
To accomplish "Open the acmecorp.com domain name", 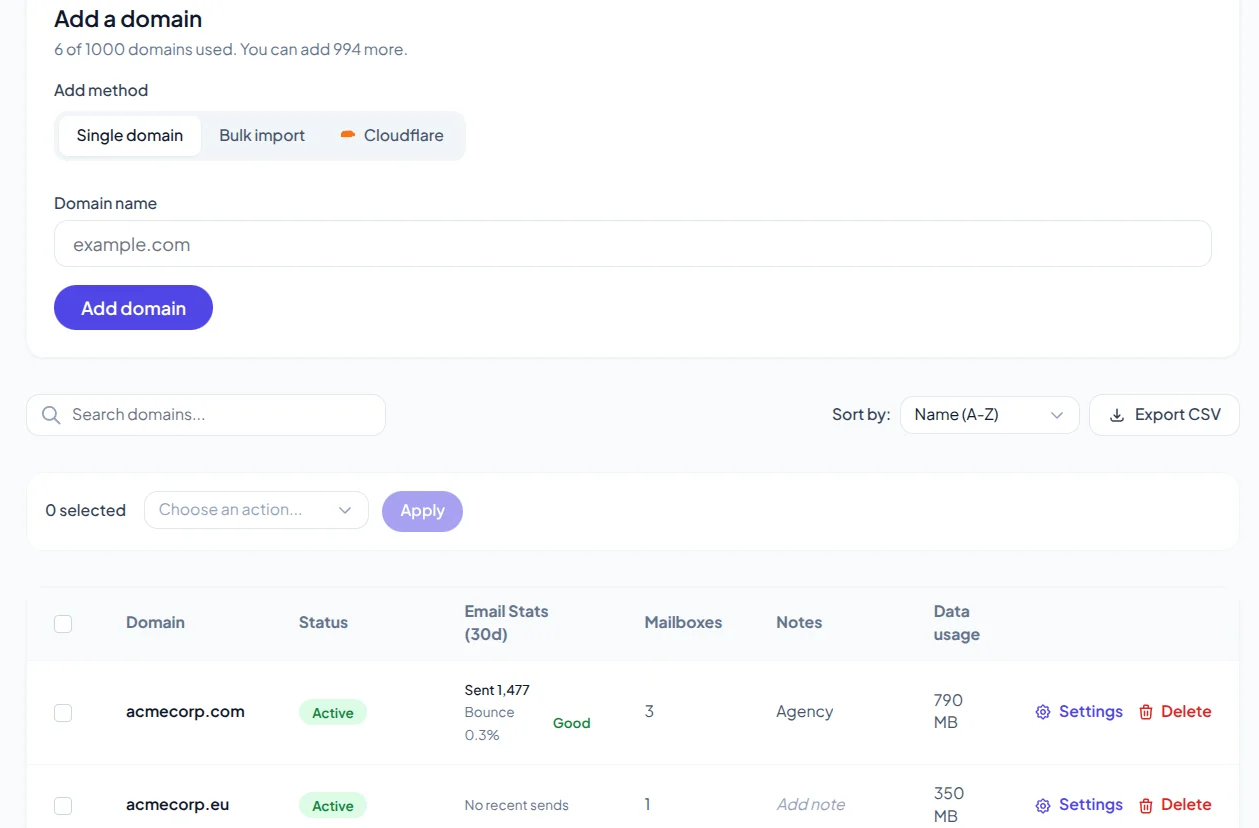I will pyautogui.click(x=185, y=712).
